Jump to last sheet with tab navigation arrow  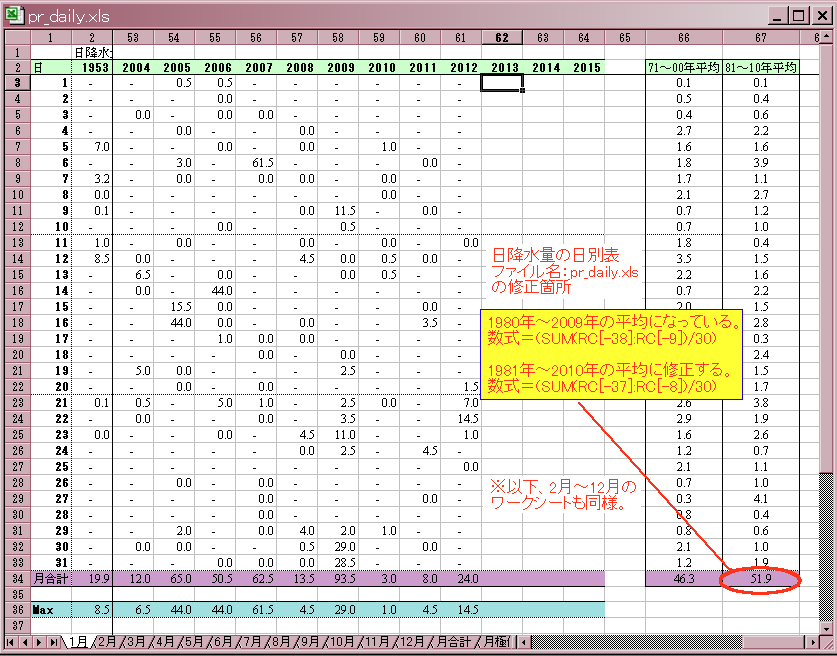53,642
